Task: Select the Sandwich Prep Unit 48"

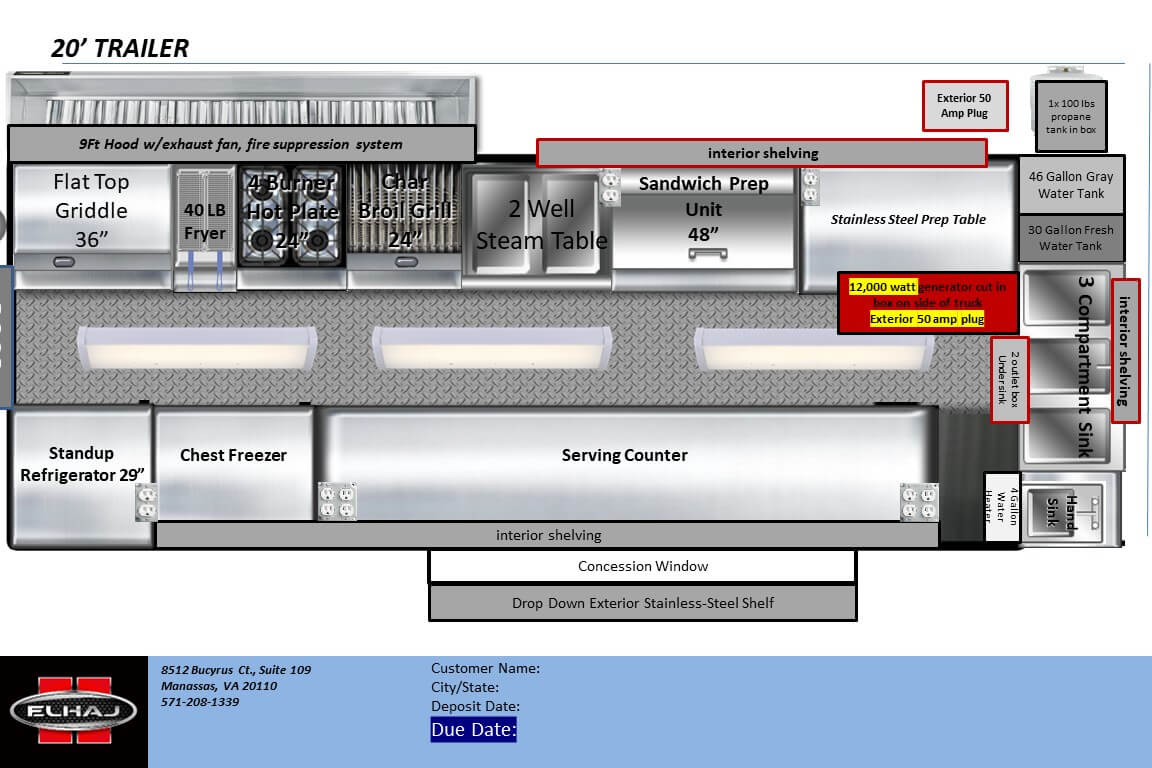Action: coord(703,210)
